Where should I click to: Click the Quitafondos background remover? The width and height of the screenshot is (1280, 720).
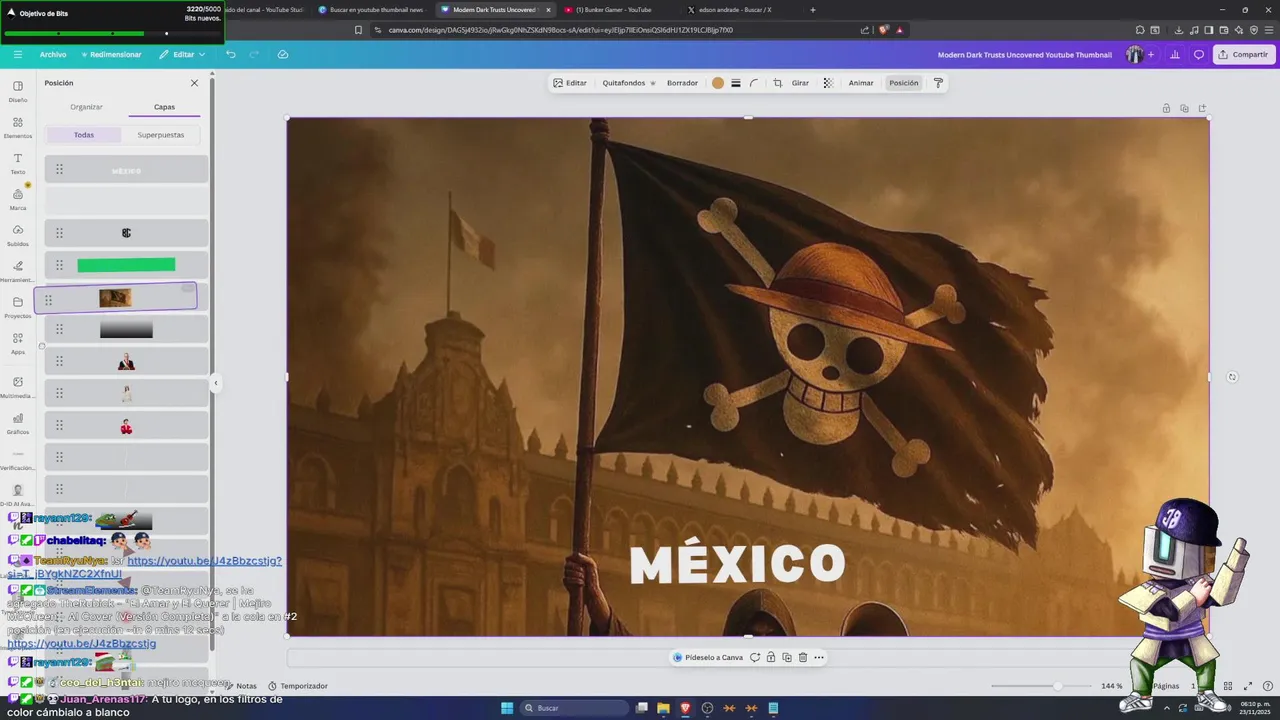point(629,83)
